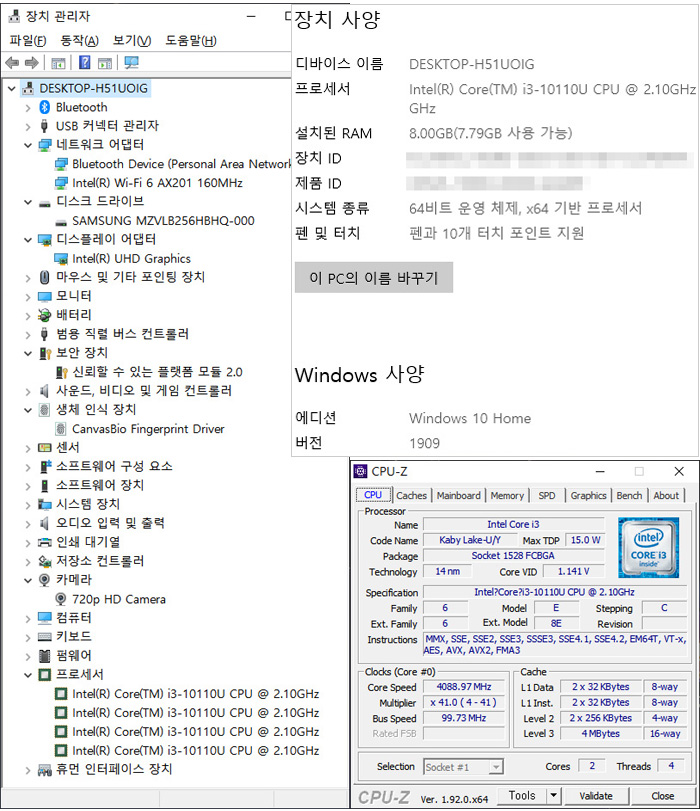Collapse the 디스플레이 어댑터 node
This screenshot has height=811, width=700.
click(x=28, y=240)
